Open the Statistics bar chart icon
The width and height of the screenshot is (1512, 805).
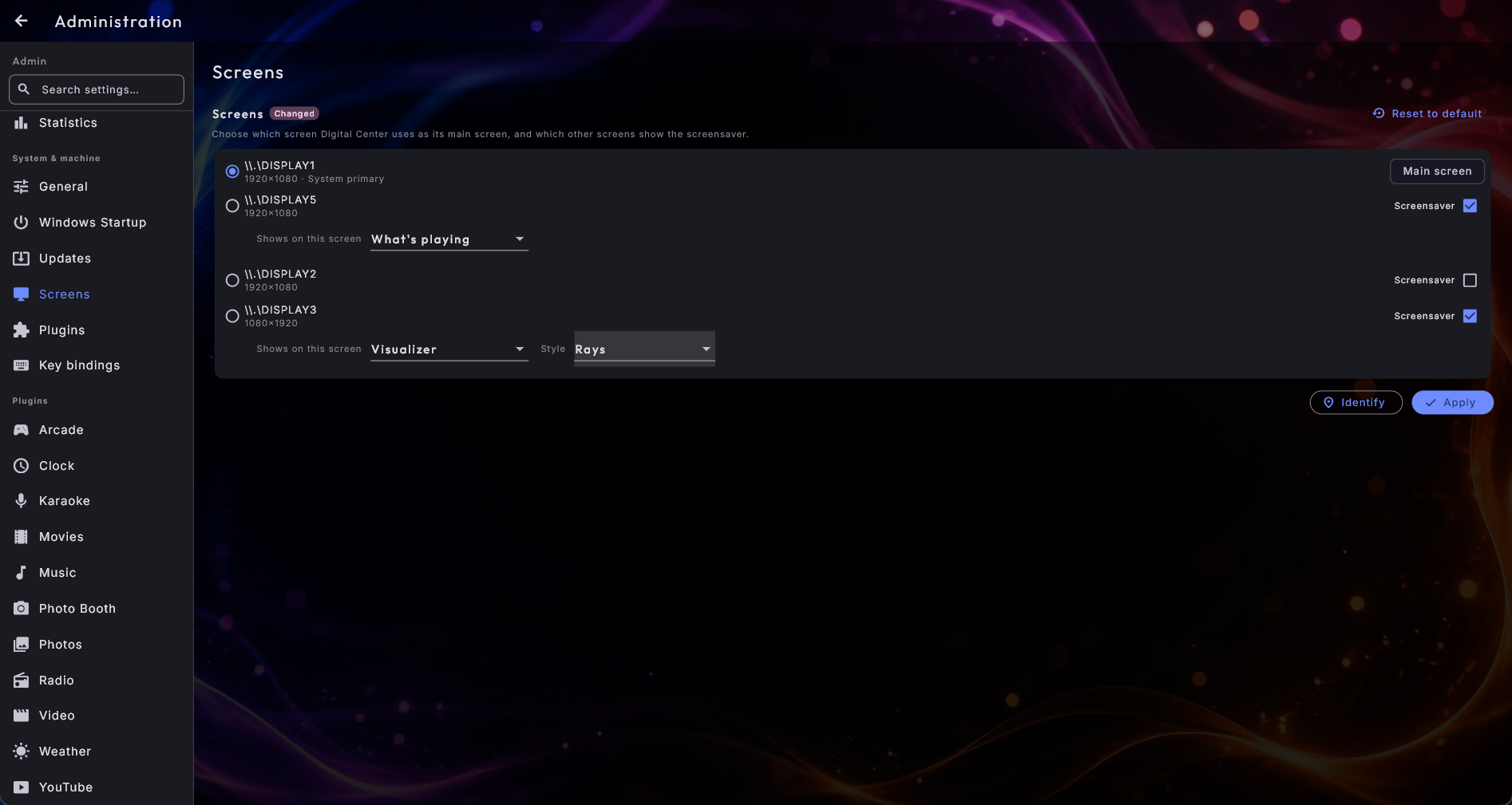pyautogui.click(x=22, y=123)
